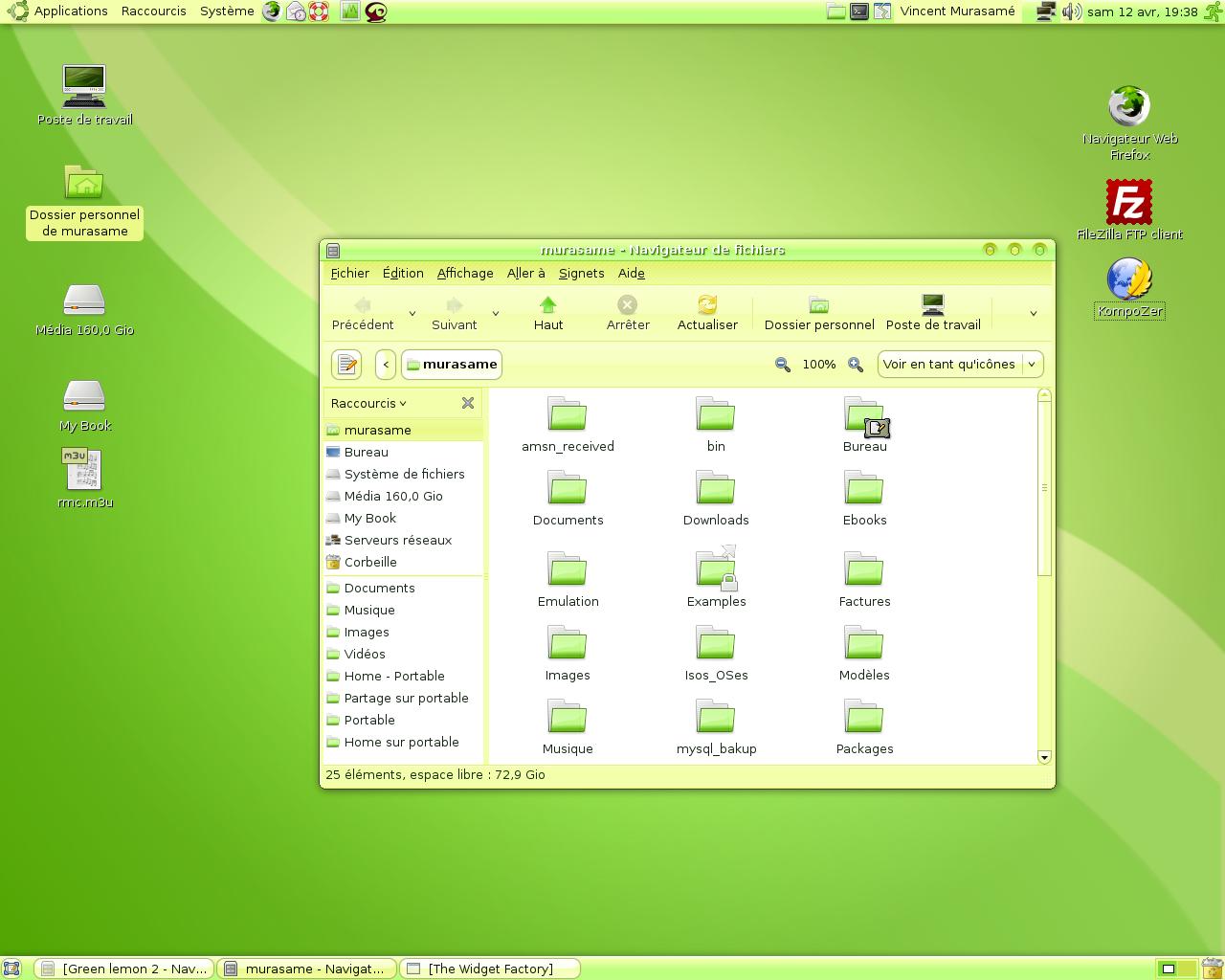Open the Affichage menu
Image resolution: width=1225 pixels, height=980 pixels.
(x=465, y=273)
